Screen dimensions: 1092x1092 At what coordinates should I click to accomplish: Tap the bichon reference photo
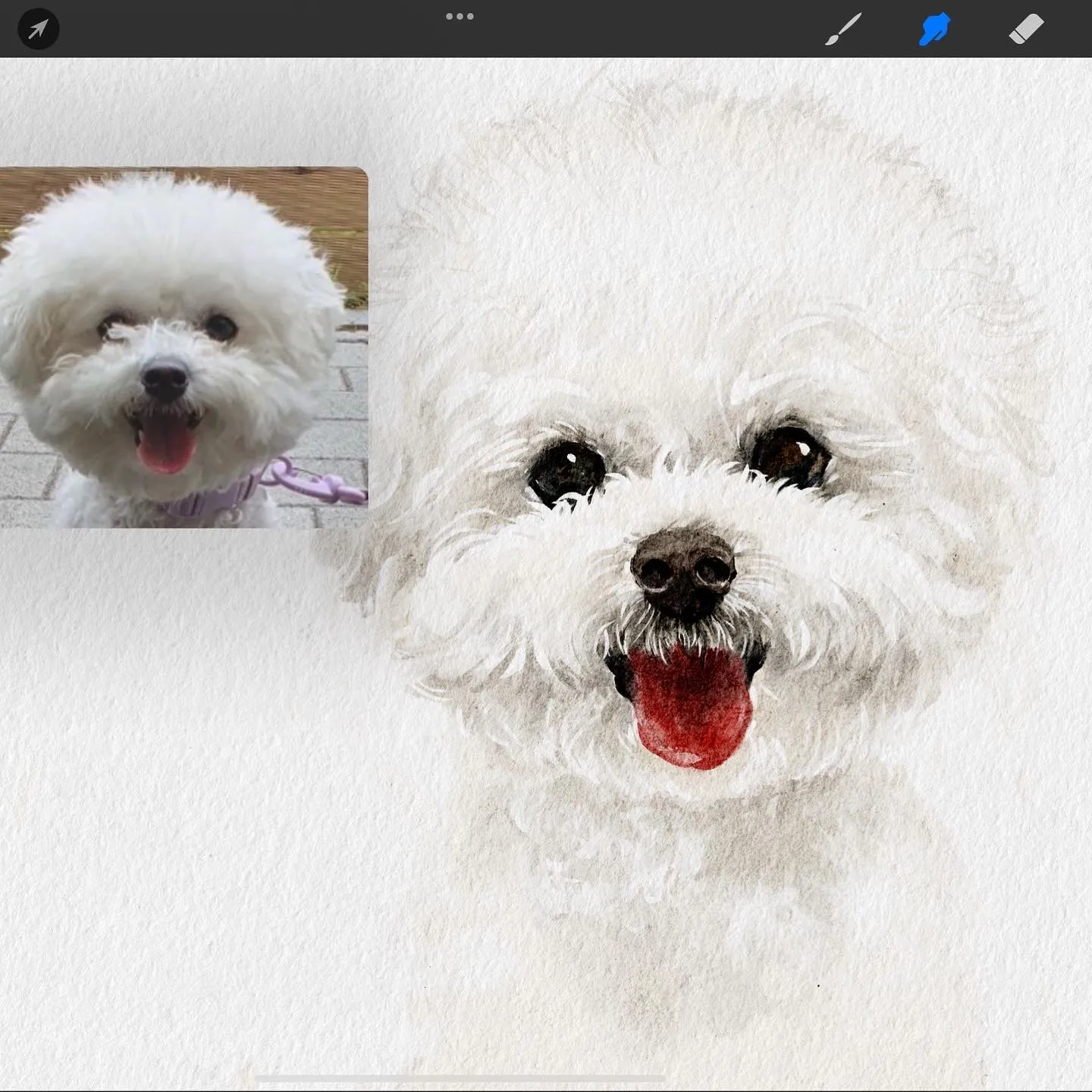pos(184,347)
